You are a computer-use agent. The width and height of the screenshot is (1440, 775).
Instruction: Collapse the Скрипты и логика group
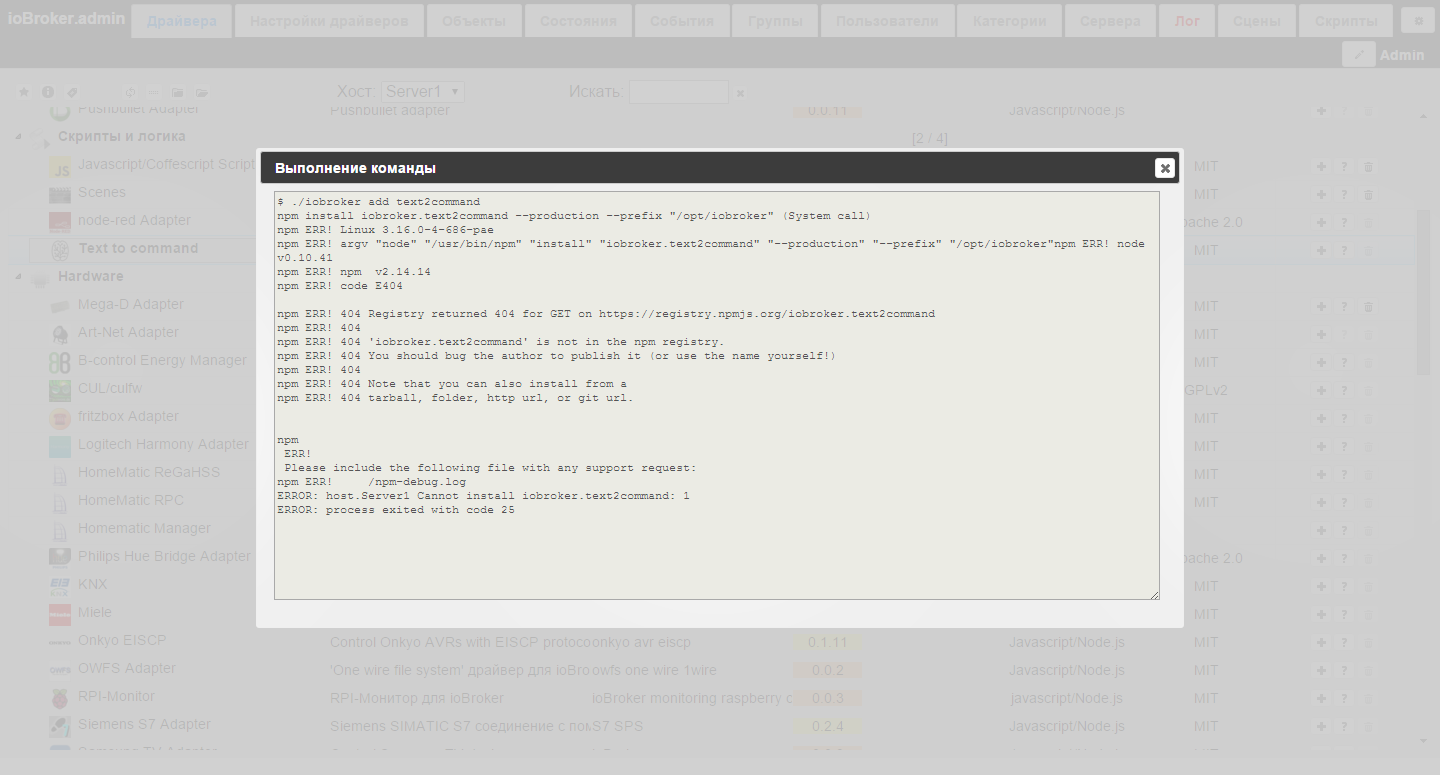click(x=18, y=136)
